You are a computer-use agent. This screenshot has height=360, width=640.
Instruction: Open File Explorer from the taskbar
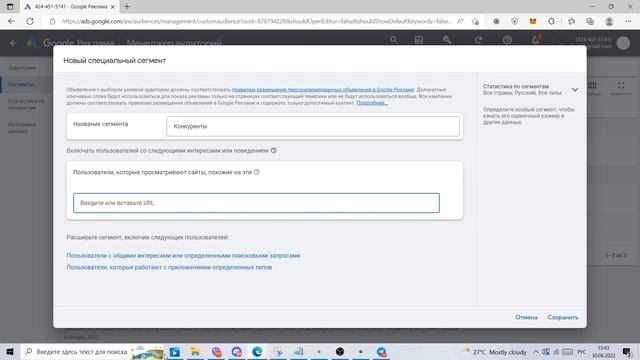(x=195, y=351)
